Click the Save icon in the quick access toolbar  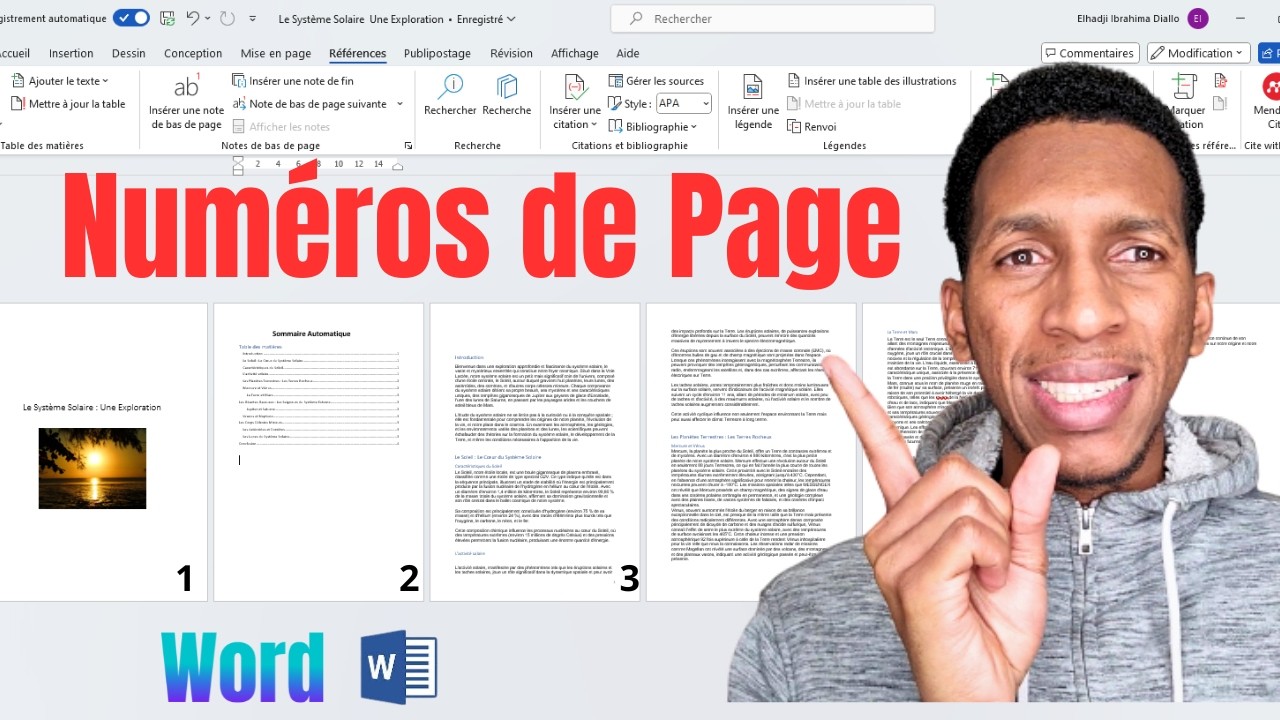168,18
